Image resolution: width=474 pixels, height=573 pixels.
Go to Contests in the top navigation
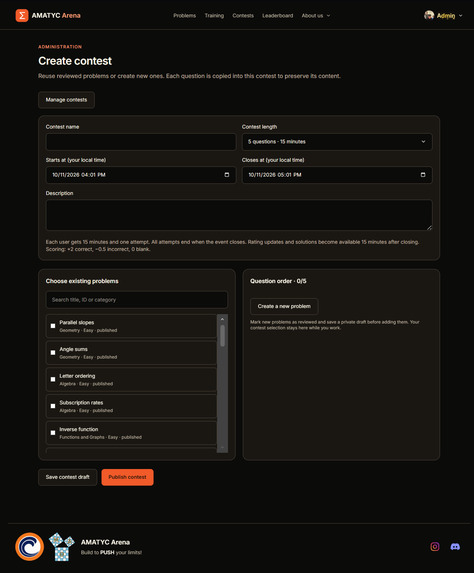pyautogui.click(x=243, y=16)
